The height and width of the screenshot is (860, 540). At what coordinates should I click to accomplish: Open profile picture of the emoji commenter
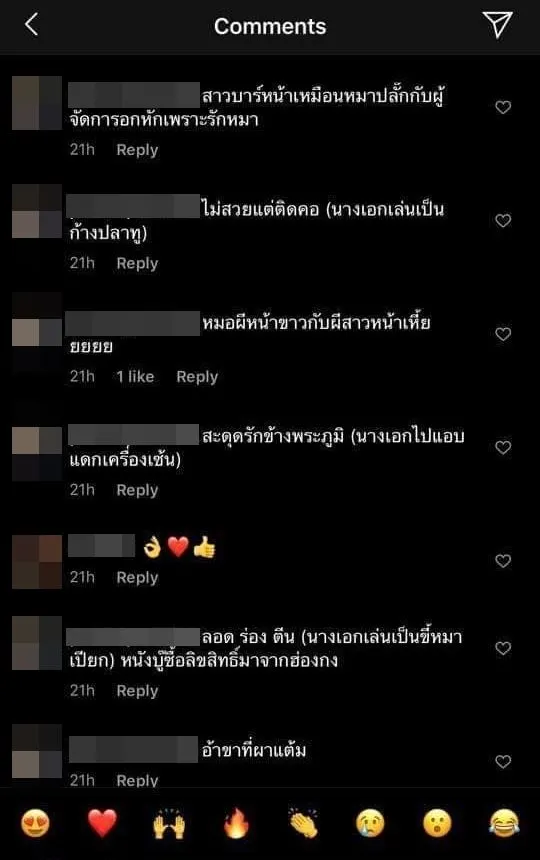[x=37, y=562]
